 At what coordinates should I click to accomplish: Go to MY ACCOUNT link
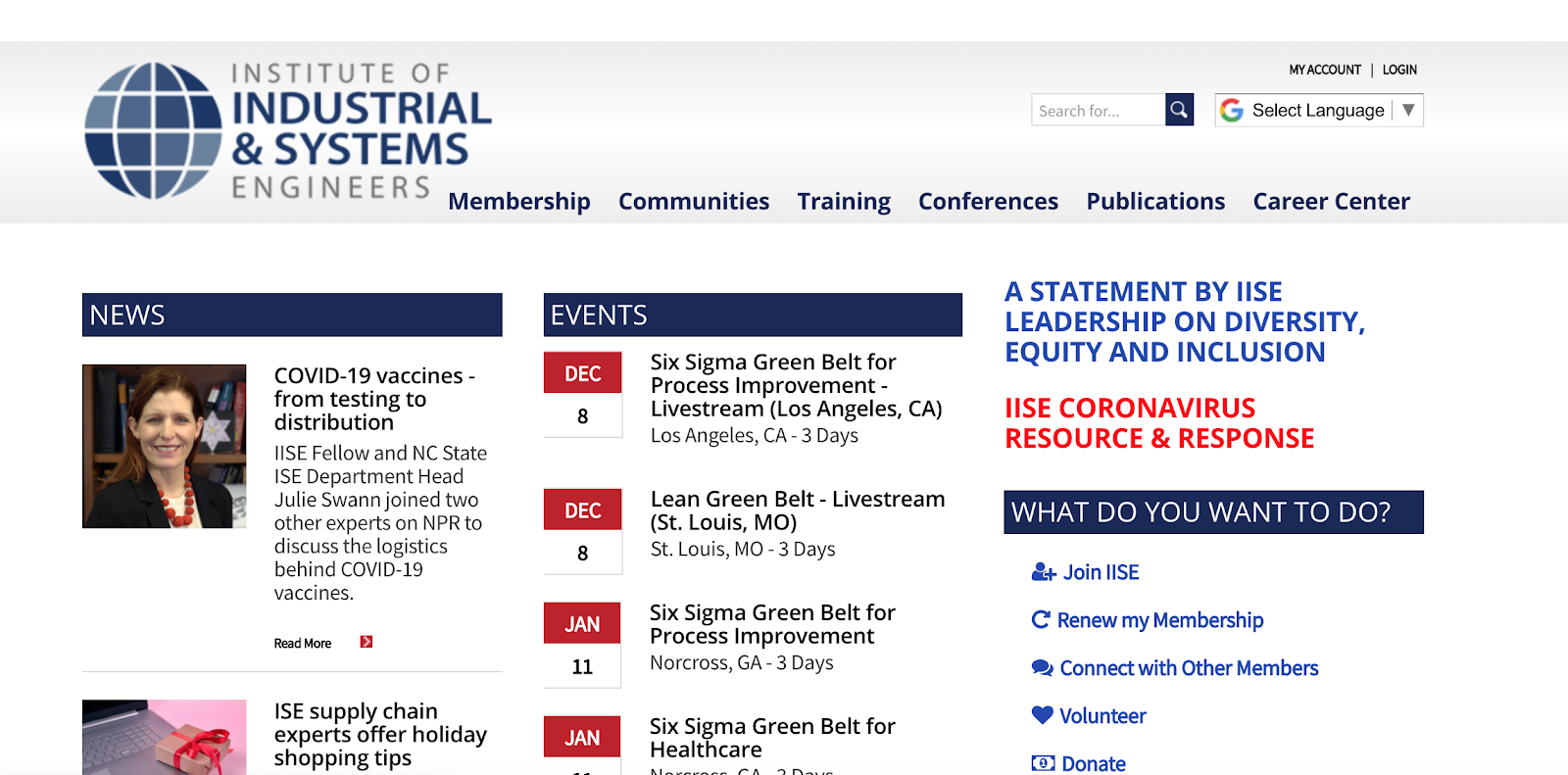point(1325,70)
